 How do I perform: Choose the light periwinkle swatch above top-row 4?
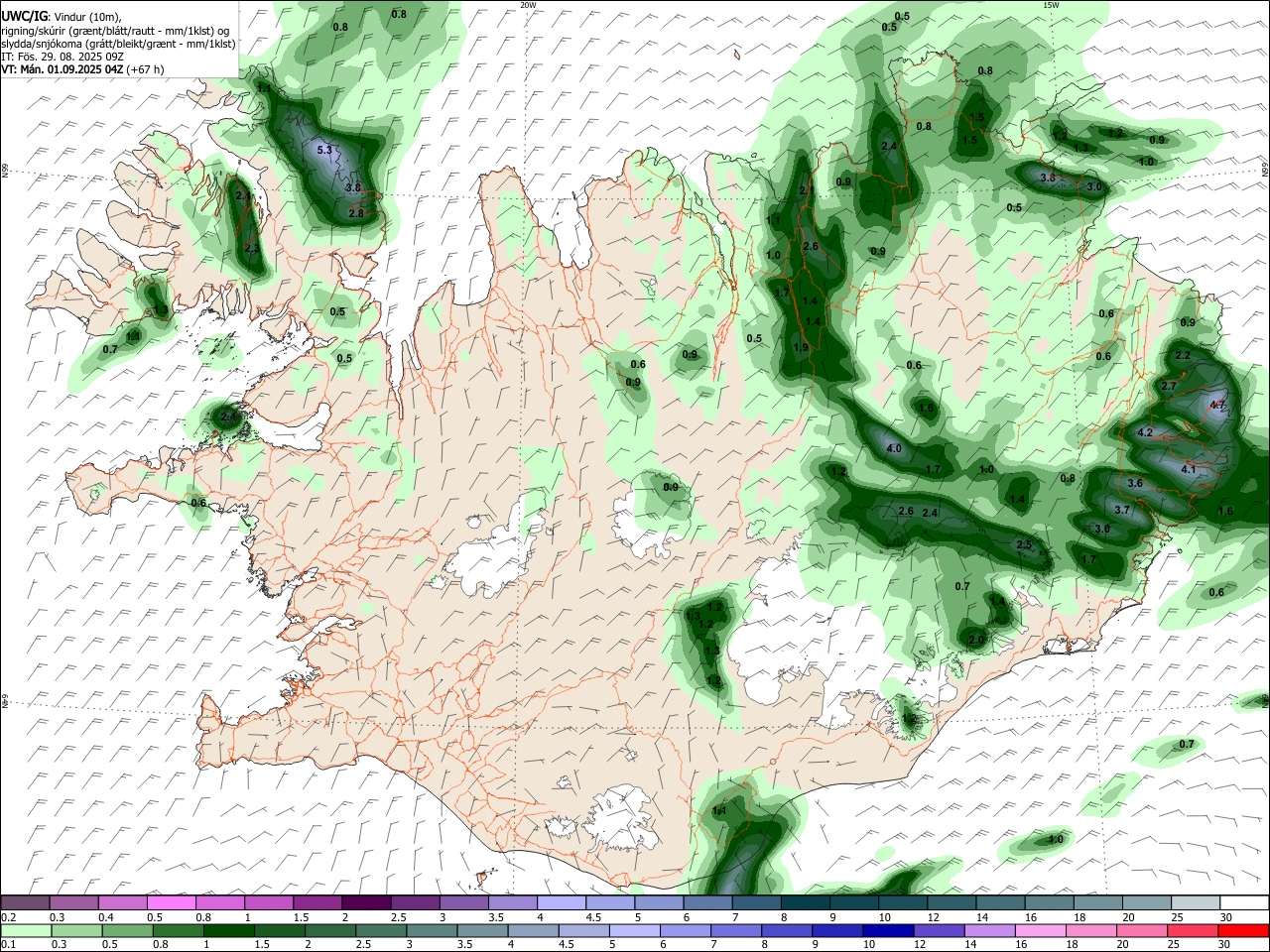tap(560, 903)
